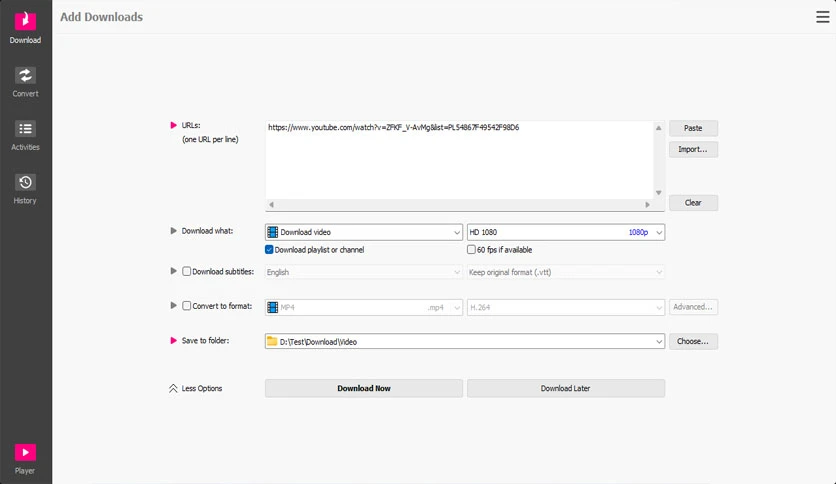Click the URL box scroll up arrow
Viewport: 836px width, 484px height.
tap(658, 128)
